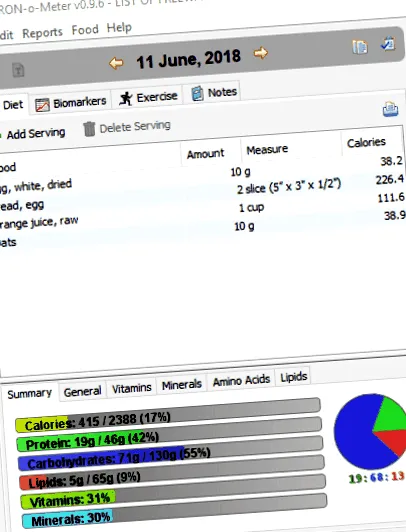Click the Lipids 5g / 65g progress bar
This screenshot has height=532, width=406.
click(173, 473)
